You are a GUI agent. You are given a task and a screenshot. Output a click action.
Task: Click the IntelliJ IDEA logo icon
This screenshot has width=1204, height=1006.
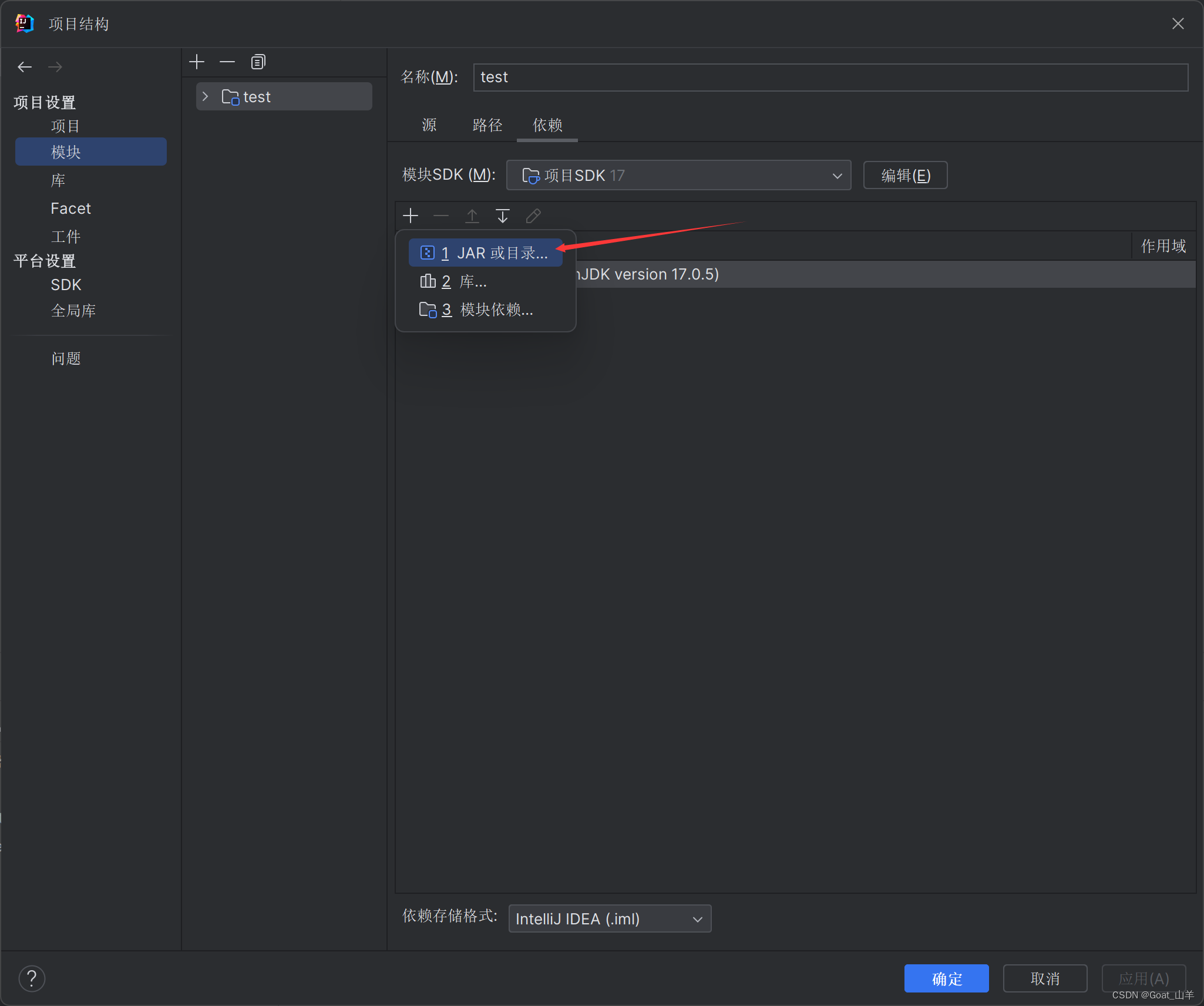coord(24,23)
